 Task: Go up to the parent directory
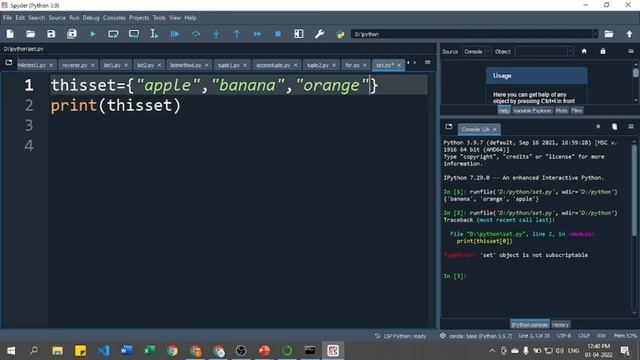click(x=629, y=34)
